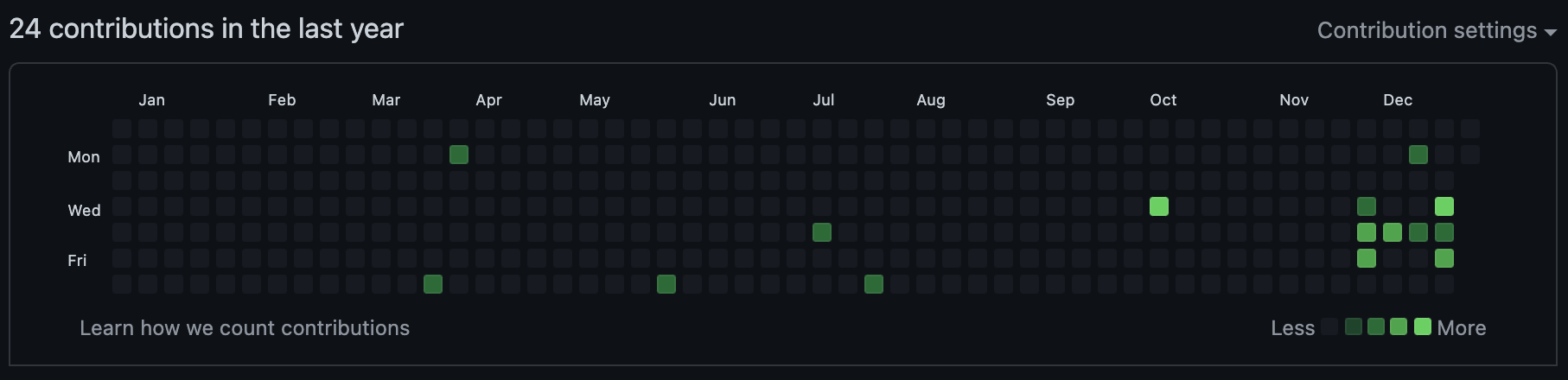Click the Jan month label
Viewport: 1568px width, 380px height.
(152, 100)
